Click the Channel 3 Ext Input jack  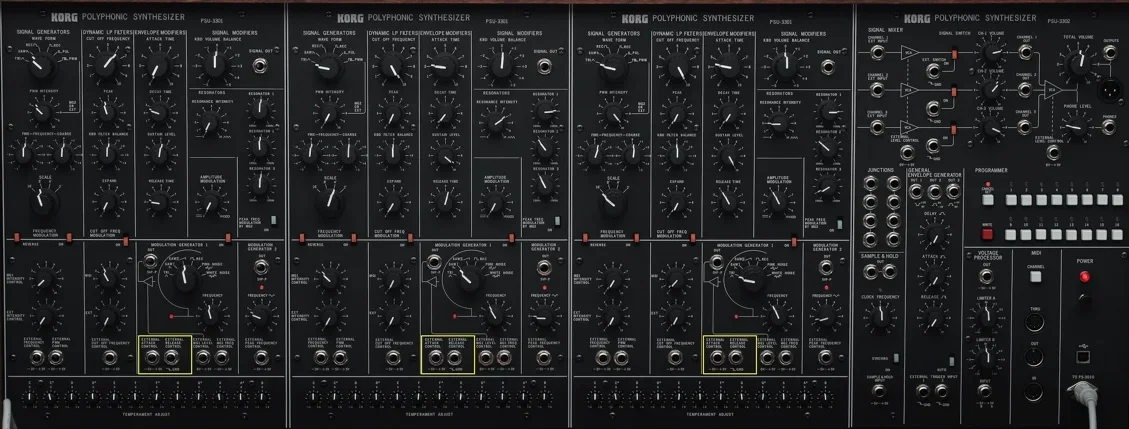[877, 127]
